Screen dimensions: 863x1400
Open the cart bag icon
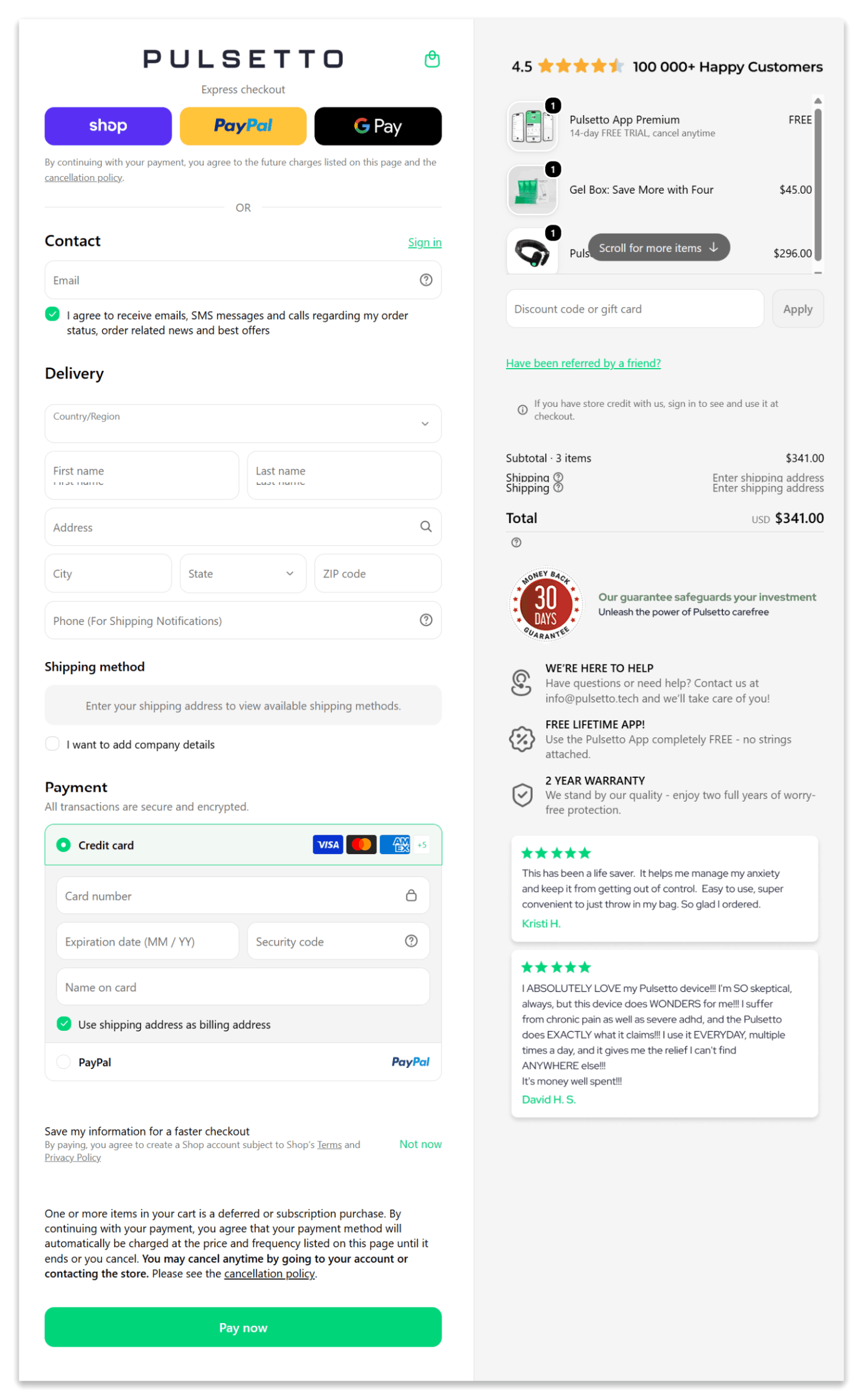432,59
